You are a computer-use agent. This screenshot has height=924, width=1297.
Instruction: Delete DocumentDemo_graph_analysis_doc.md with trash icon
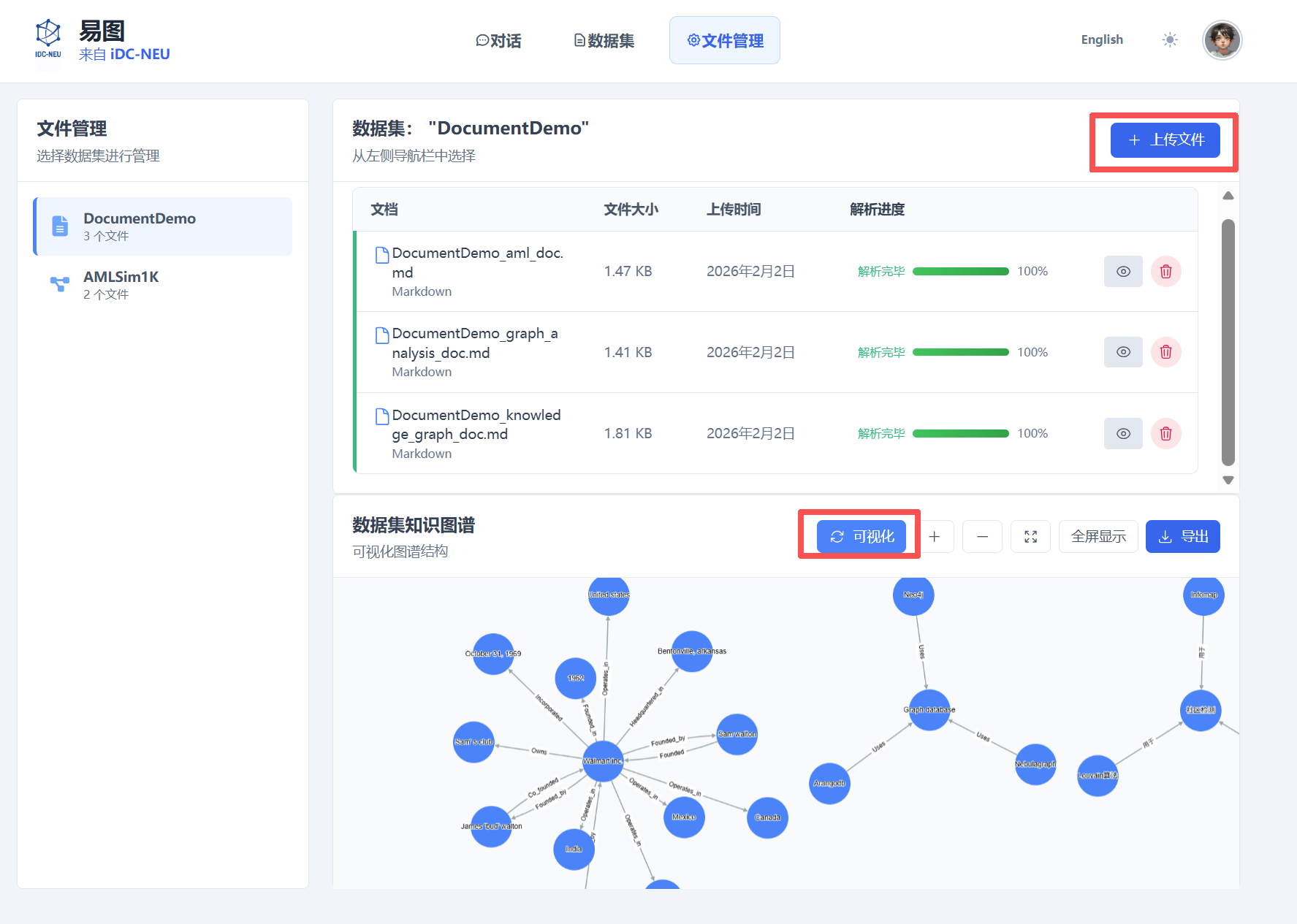coord(1166,352)
